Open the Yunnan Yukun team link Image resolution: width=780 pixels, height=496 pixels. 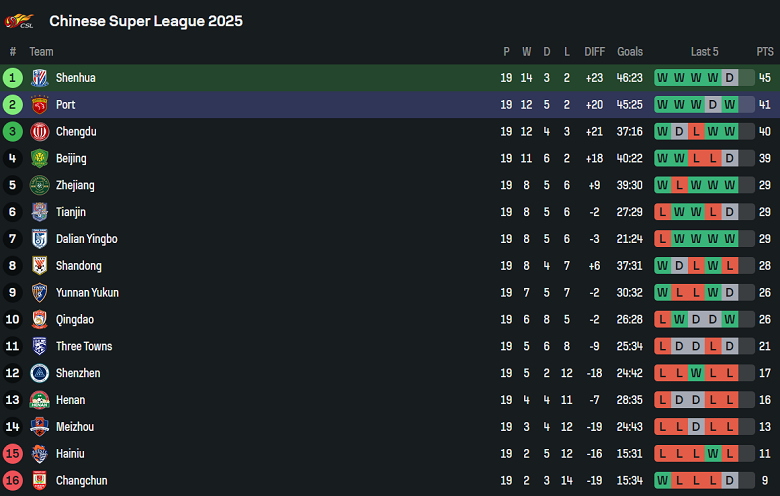pyautogui.click(x=87, y=293)
